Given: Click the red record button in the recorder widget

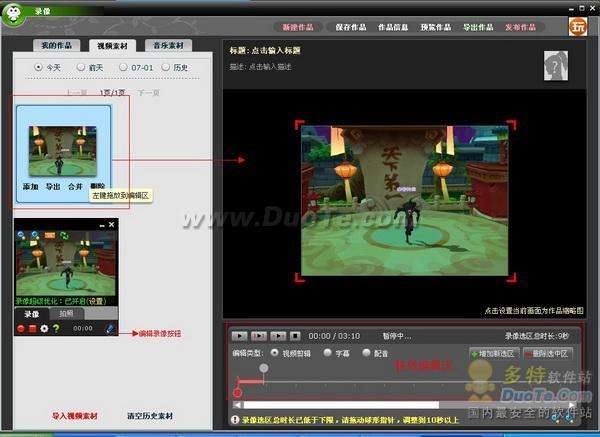Looking at the screenshot, I should [21, 329].
